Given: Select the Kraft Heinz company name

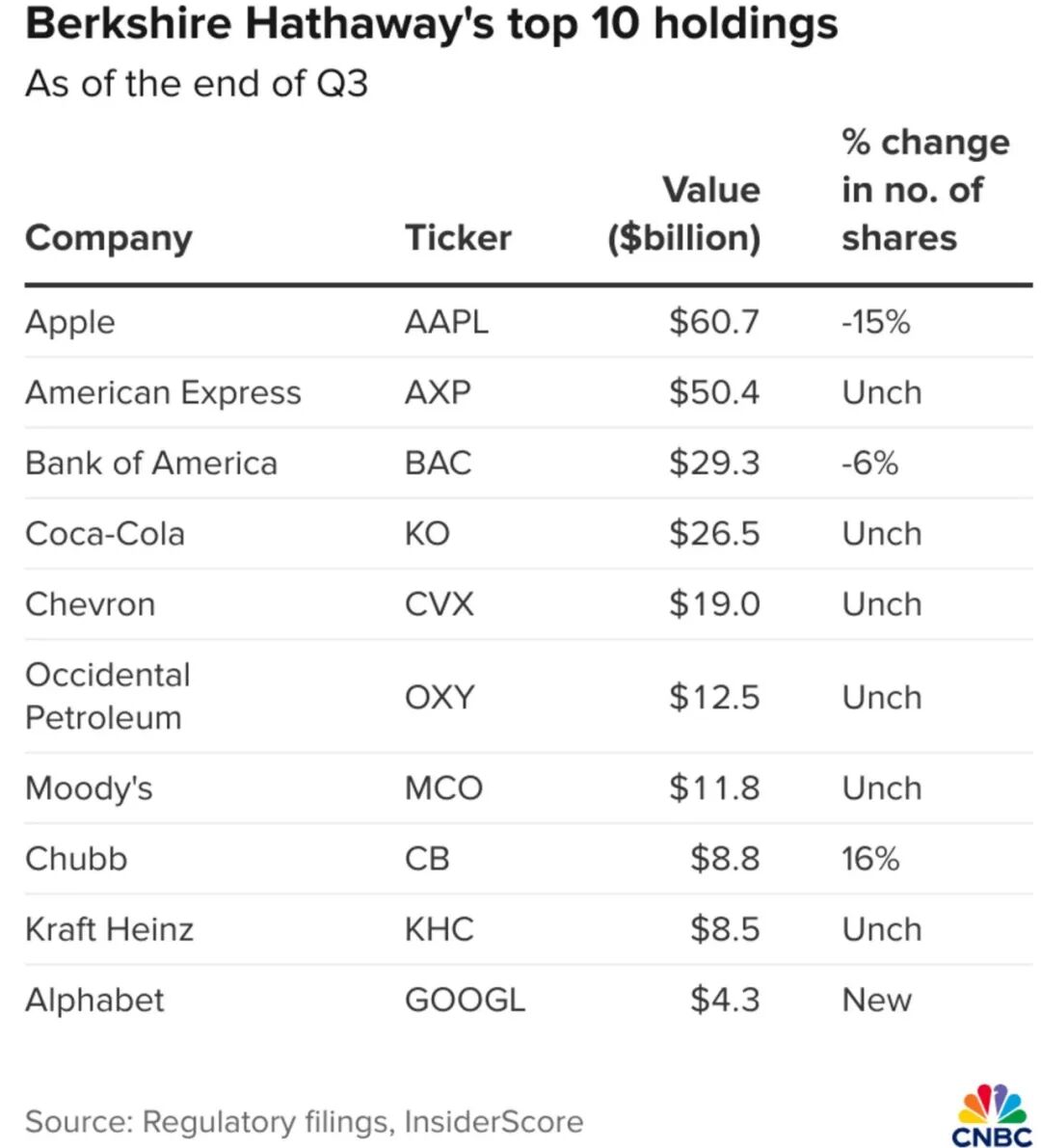Looking at the screenshot, I should pos(109,929).
